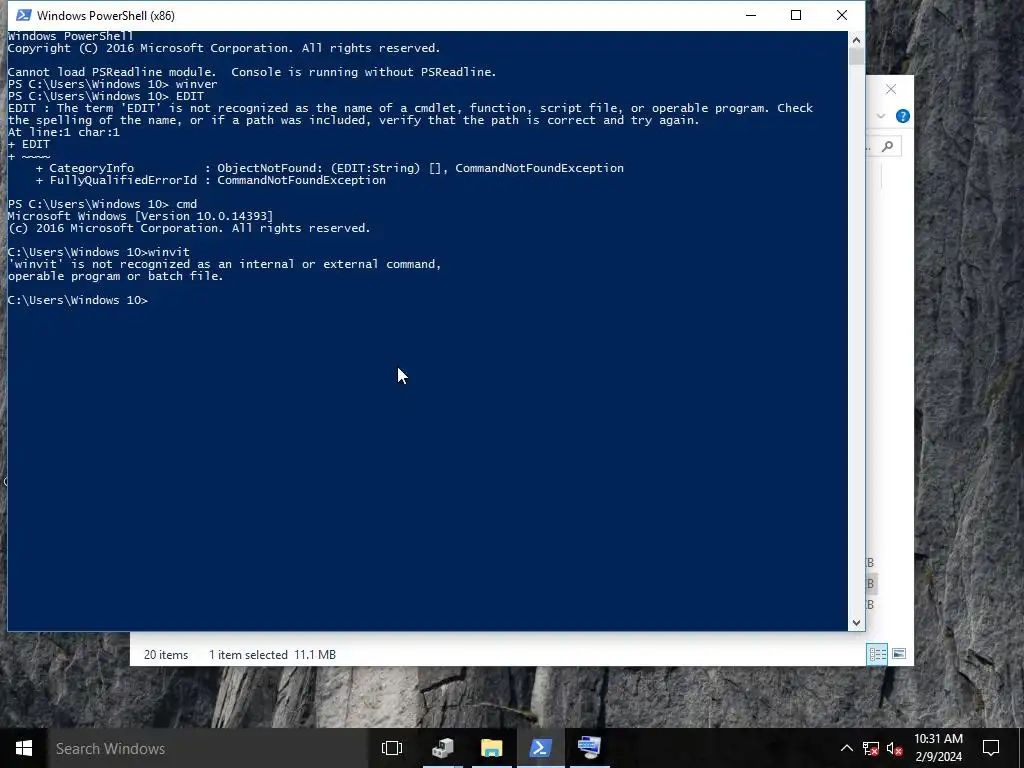The width and height of the screenshot is (1024, 768).
Task: Click the 'PS C:\Users\Windows 10> cmd' line
Action: point(102,204)
